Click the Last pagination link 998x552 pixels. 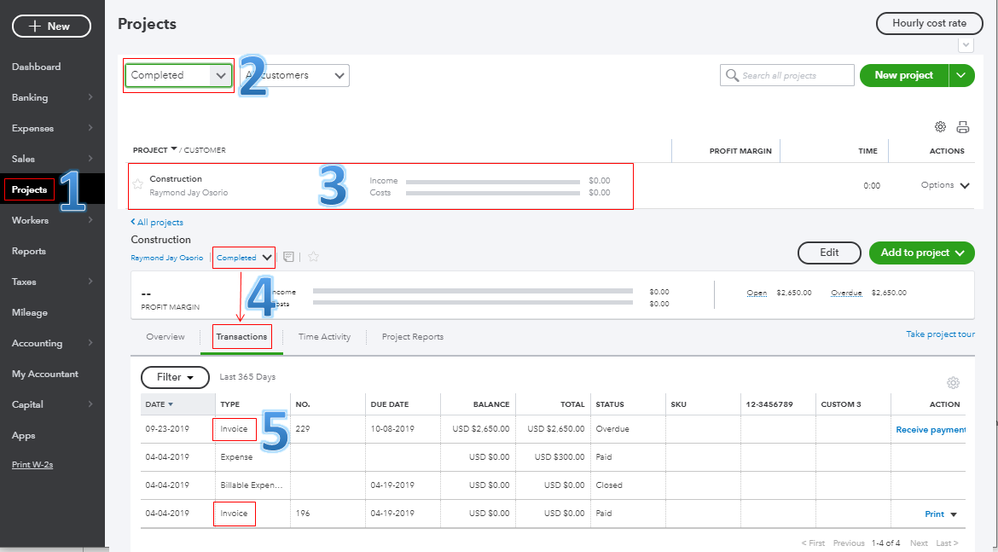click(946, 543)
